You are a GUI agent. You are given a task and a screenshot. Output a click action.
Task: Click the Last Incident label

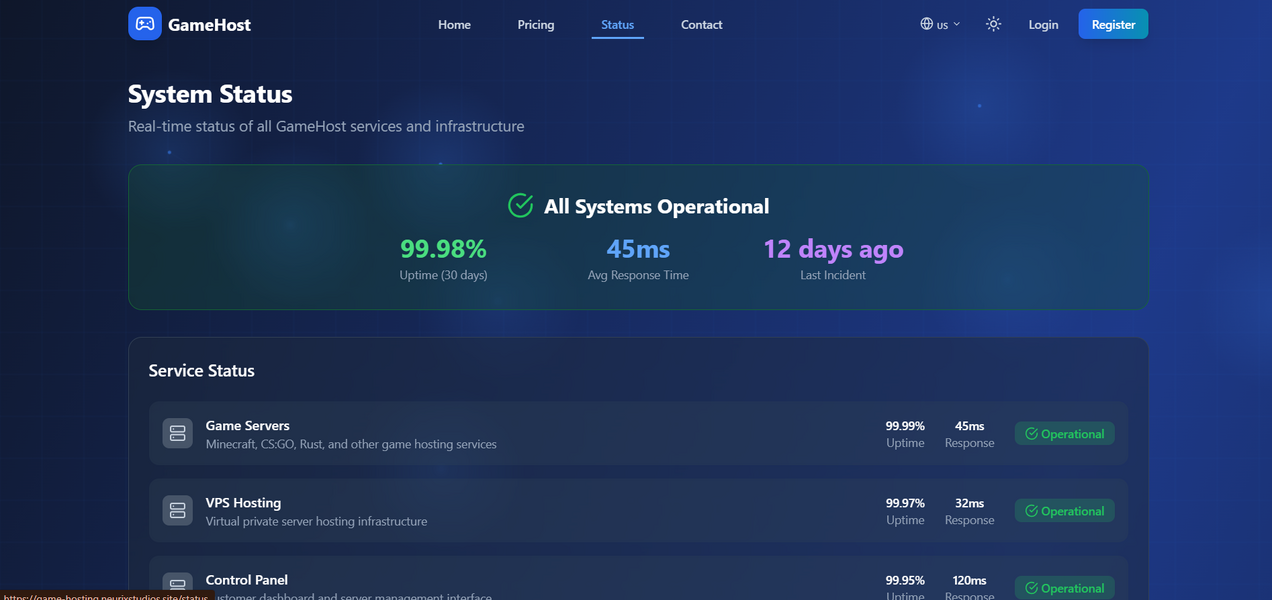tap(833, 275)
